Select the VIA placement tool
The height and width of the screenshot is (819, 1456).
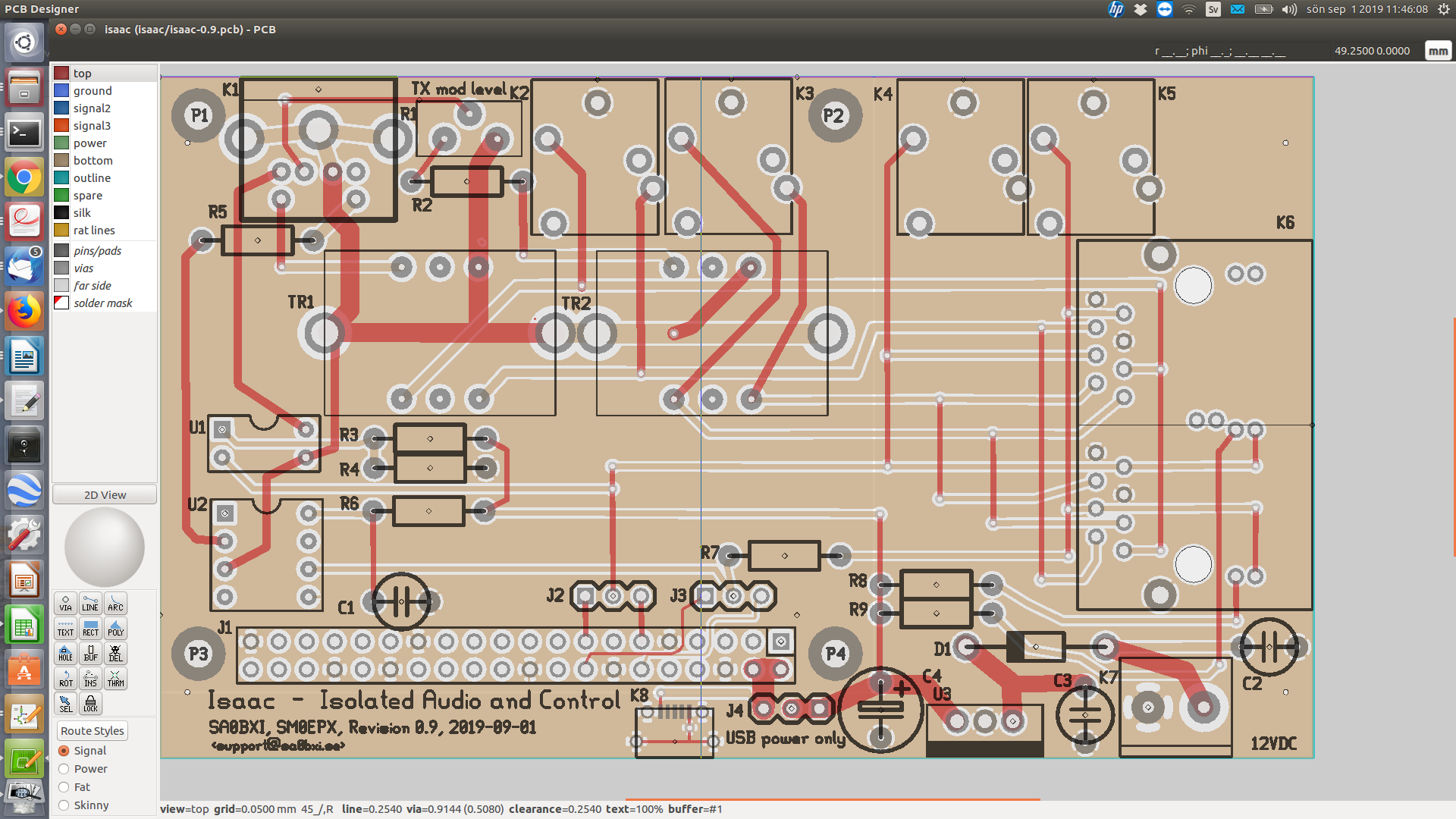click(x=65, y=604)
